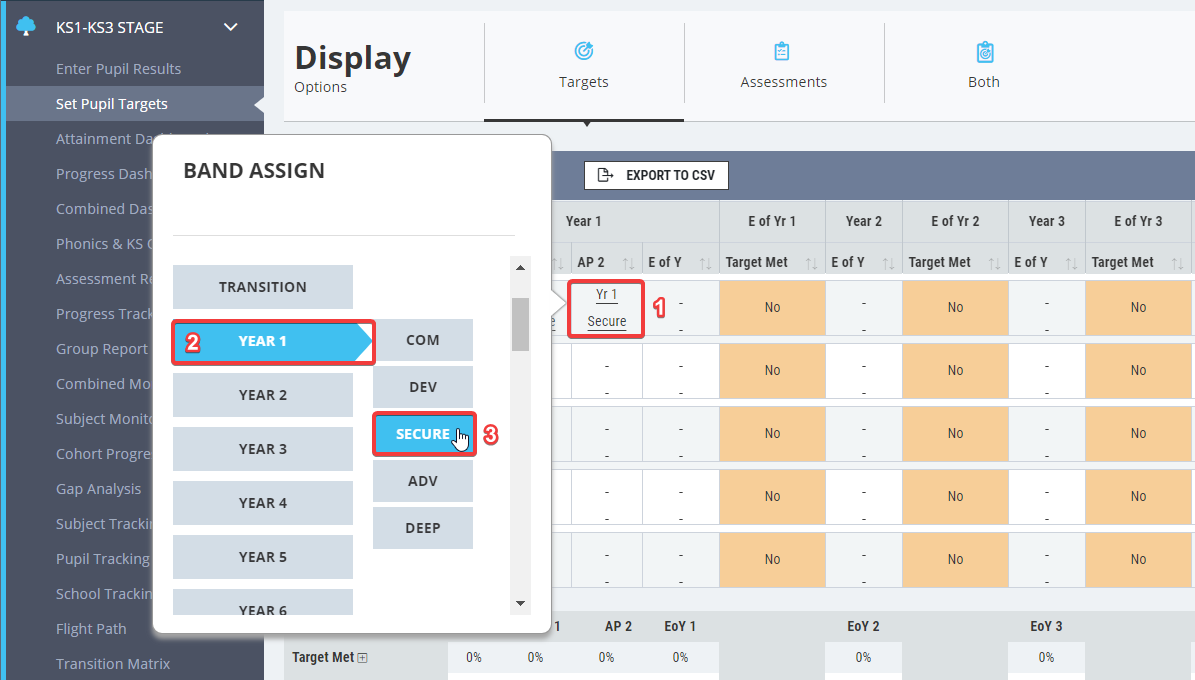
Task: Click the cloud tree logo icon
Action: (26, 27)
